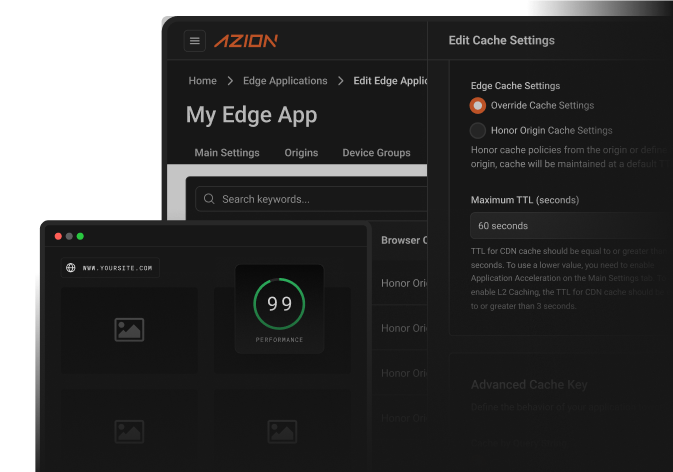Image resolution: width=673 pixels, height=472 pixels.
Task: Open Edge Applications breadcrumb link
Action: [x=285, y=81]
